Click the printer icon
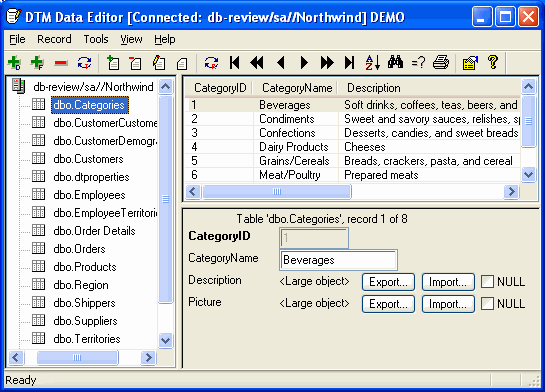Viewport: 545px width, 392px height. [441, 63]
